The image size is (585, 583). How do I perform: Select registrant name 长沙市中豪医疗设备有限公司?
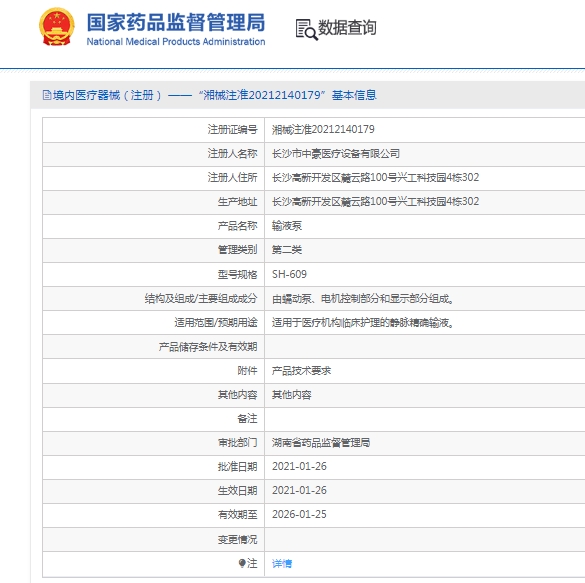point(336,154)
